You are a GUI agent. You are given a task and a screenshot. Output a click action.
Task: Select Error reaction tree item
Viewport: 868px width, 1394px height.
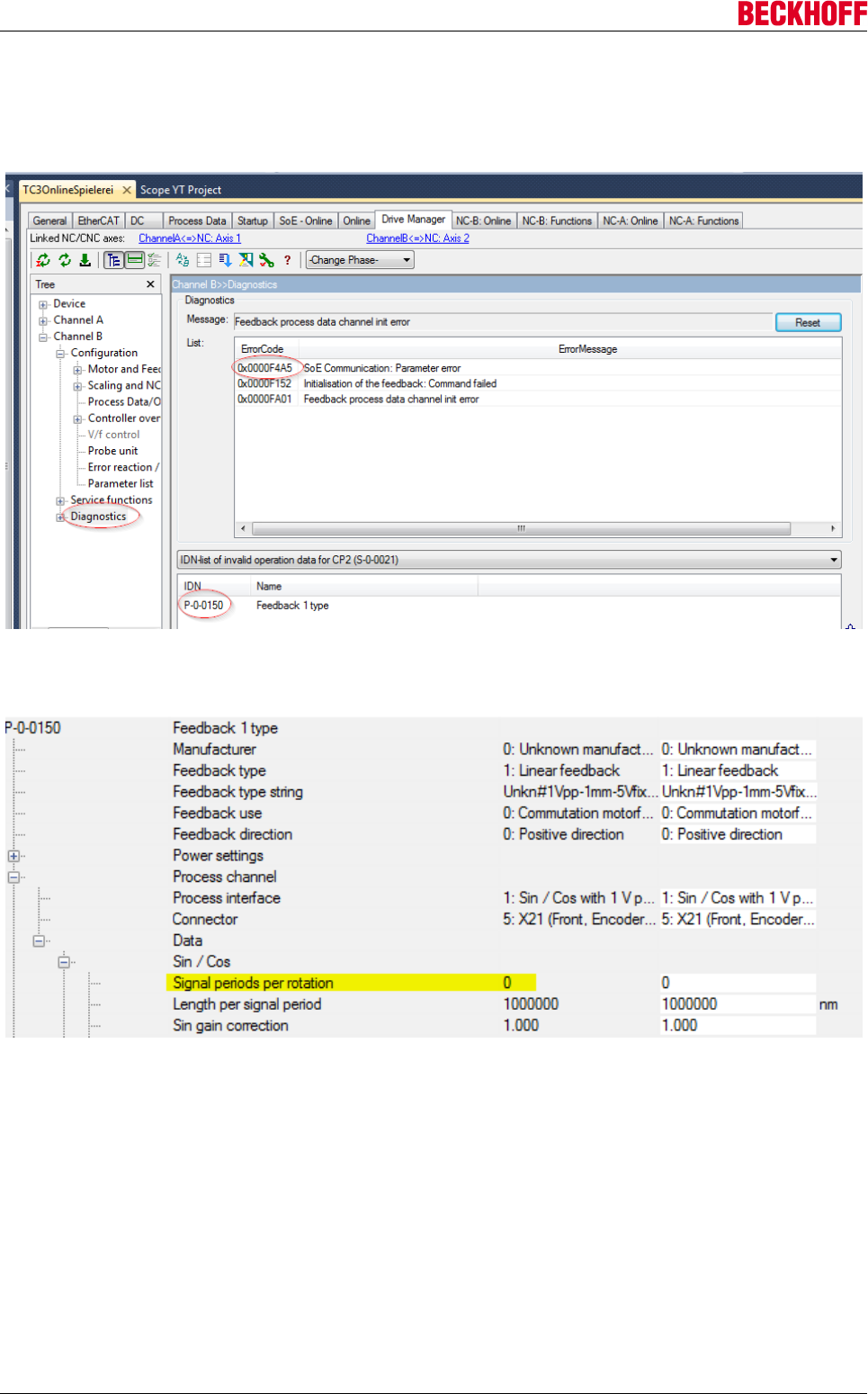pyautogui.click(x=123, y=467)
